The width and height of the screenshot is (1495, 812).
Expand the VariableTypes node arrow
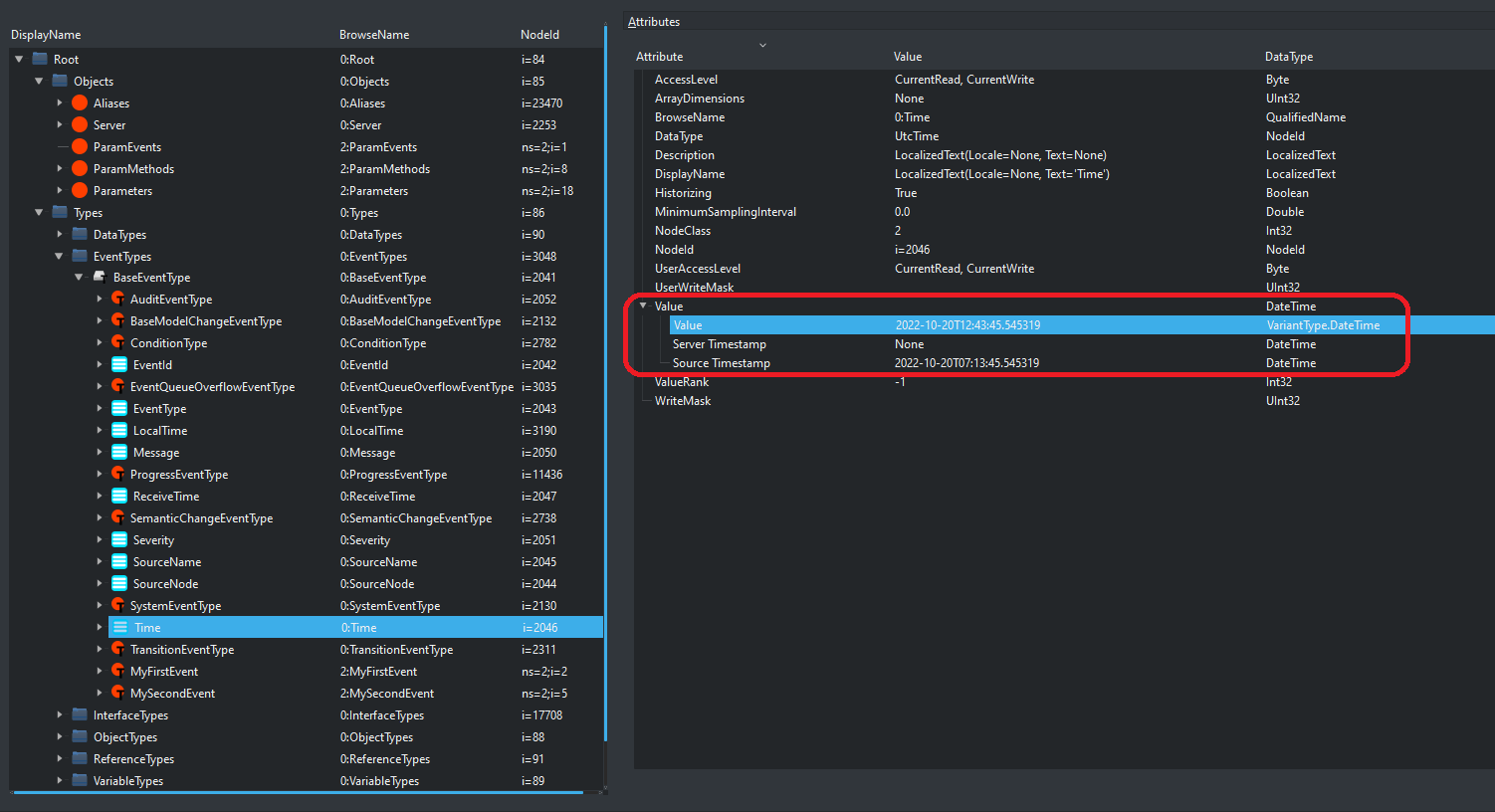coord(60,781)
